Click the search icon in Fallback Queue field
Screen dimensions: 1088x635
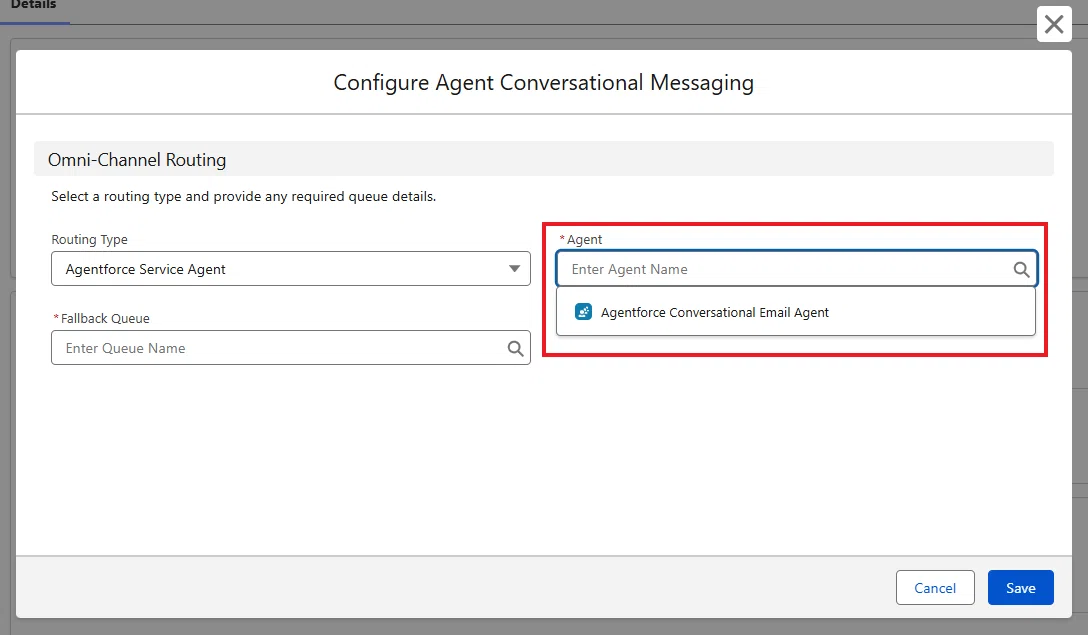pos(515,348)
